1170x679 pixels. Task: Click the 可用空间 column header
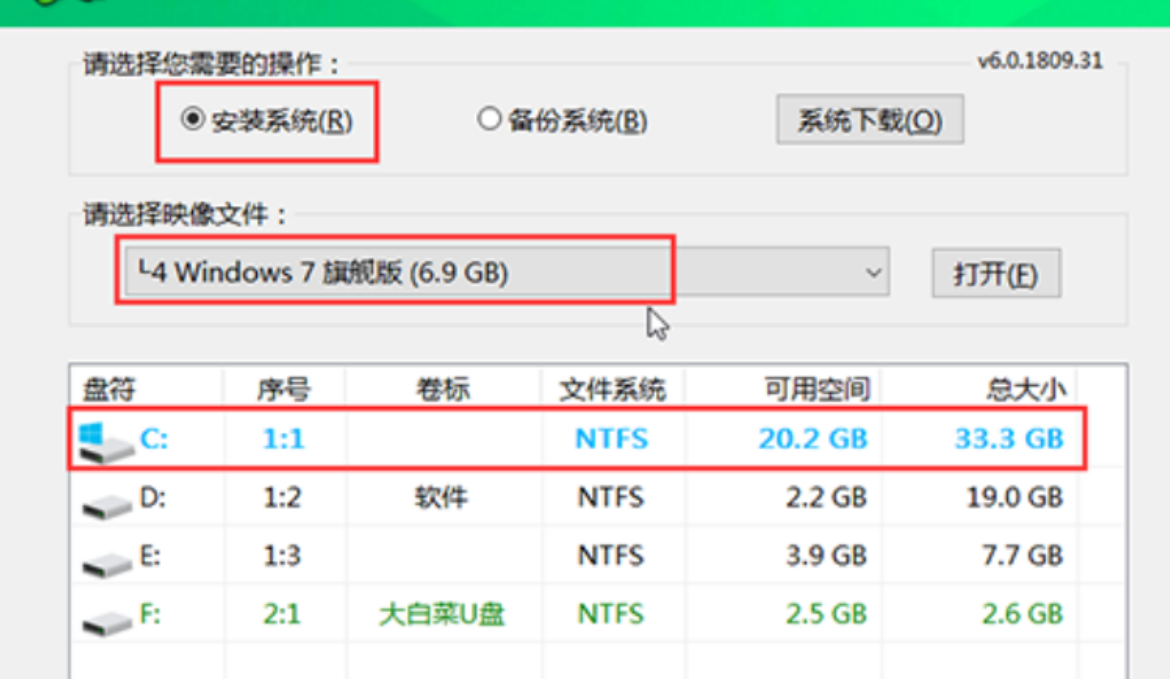click(x=817, y=389)
